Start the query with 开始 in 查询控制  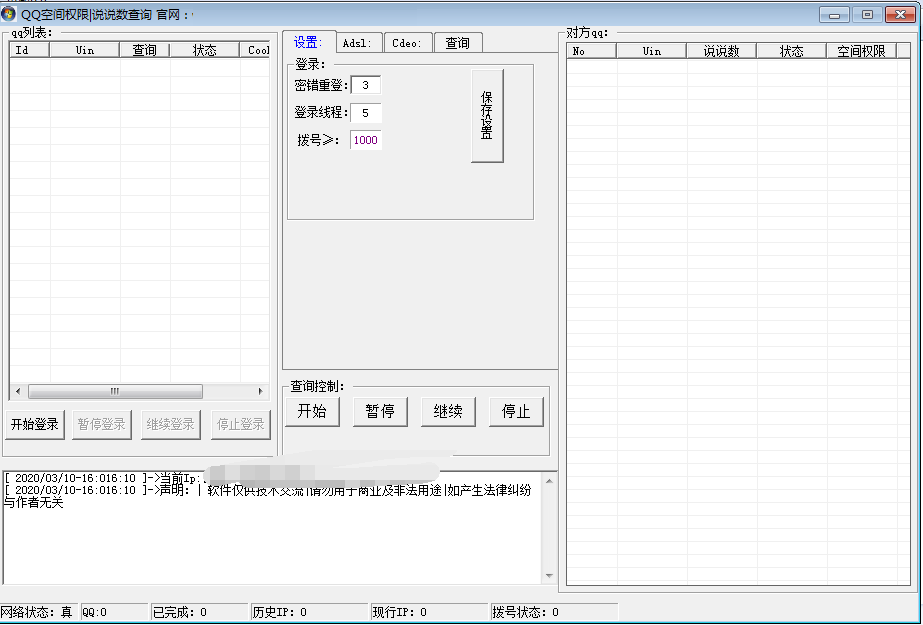pyautogui.click(x=313, y=411)
